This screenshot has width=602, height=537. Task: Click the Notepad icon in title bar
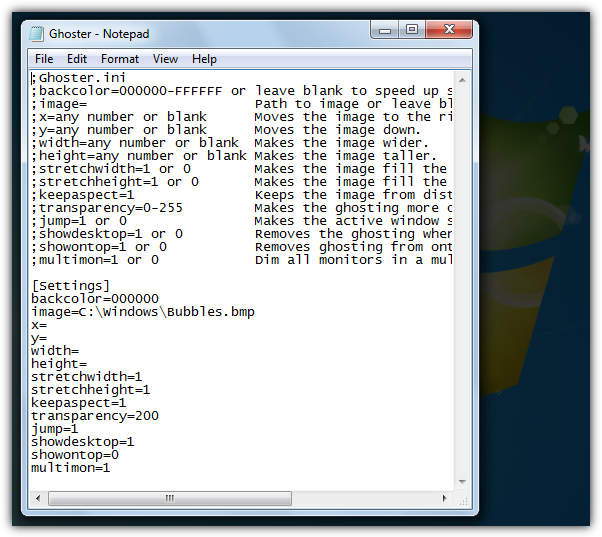click(x=37, y=33)
